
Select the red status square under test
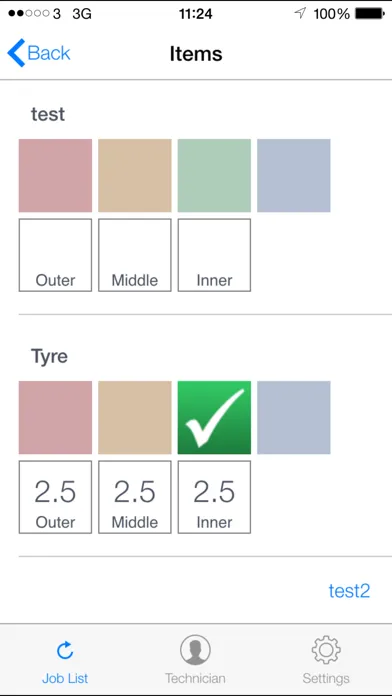(55, 175)
